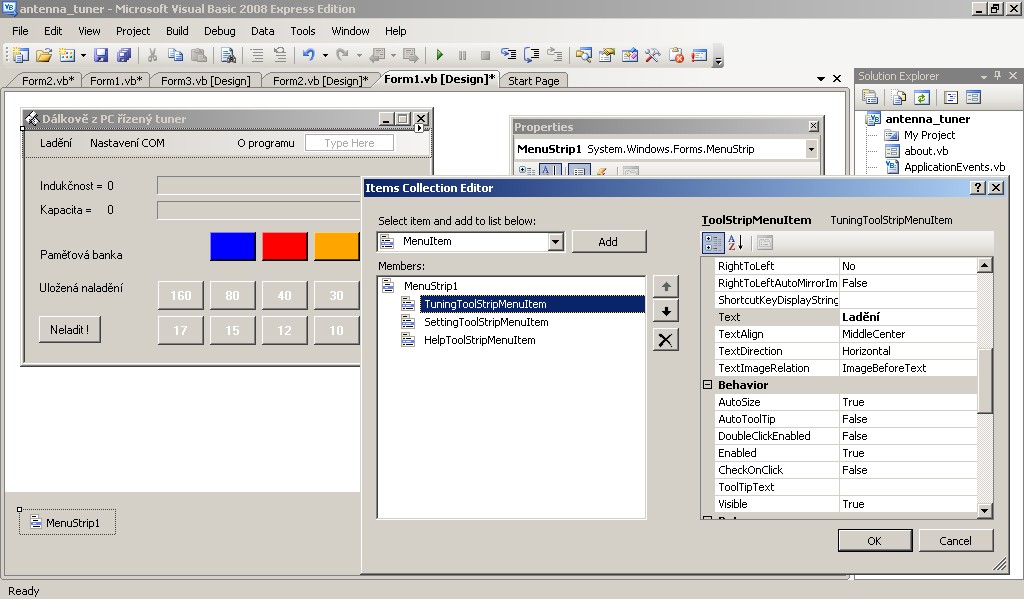Click the Save All toolbar icon
The height and width of the screenshot is (600, 1024).
tap(123, 56)
